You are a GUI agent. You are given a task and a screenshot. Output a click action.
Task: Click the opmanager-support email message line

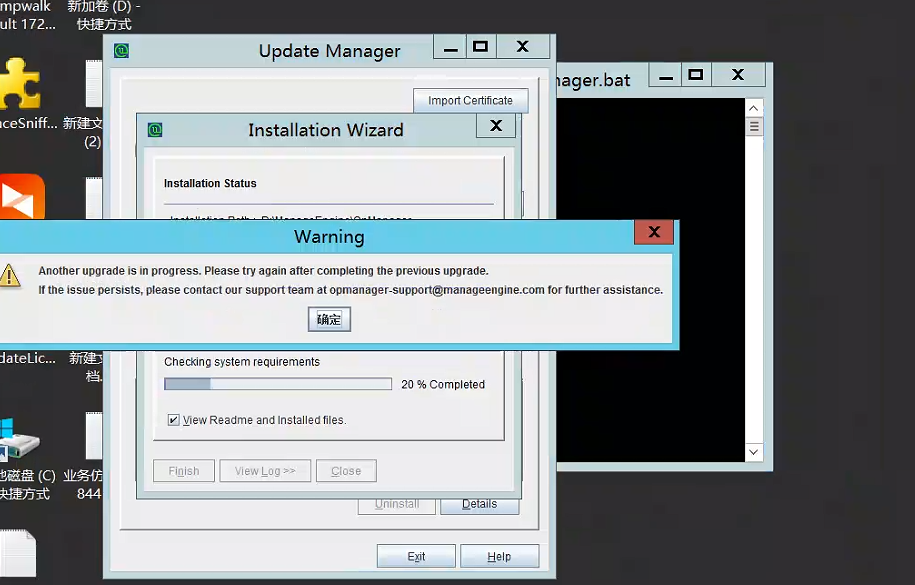point(351,290)
